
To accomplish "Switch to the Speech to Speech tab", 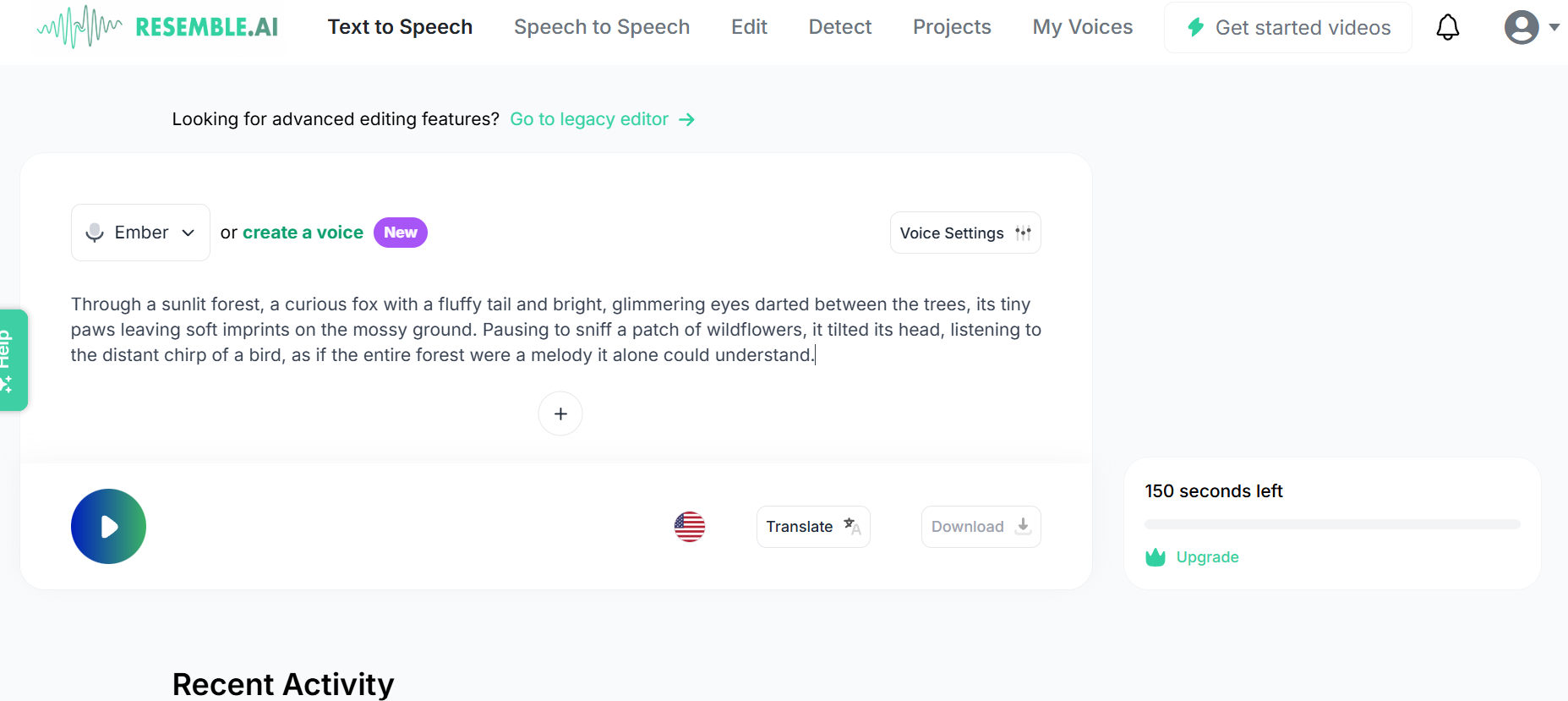I will [601, 26].
